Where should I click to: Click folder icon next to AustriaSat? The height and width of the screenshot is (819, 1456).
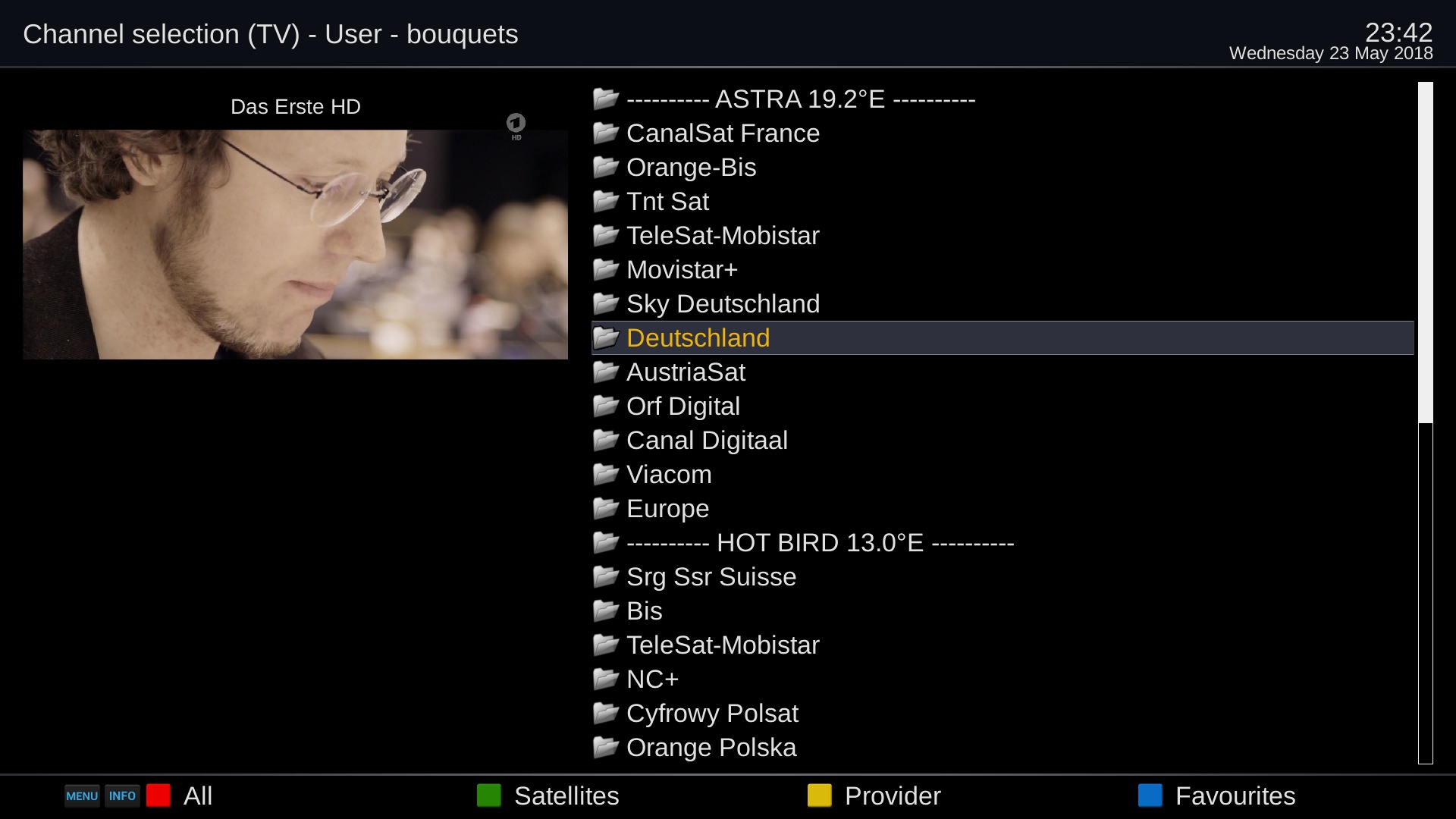(606, 372)
